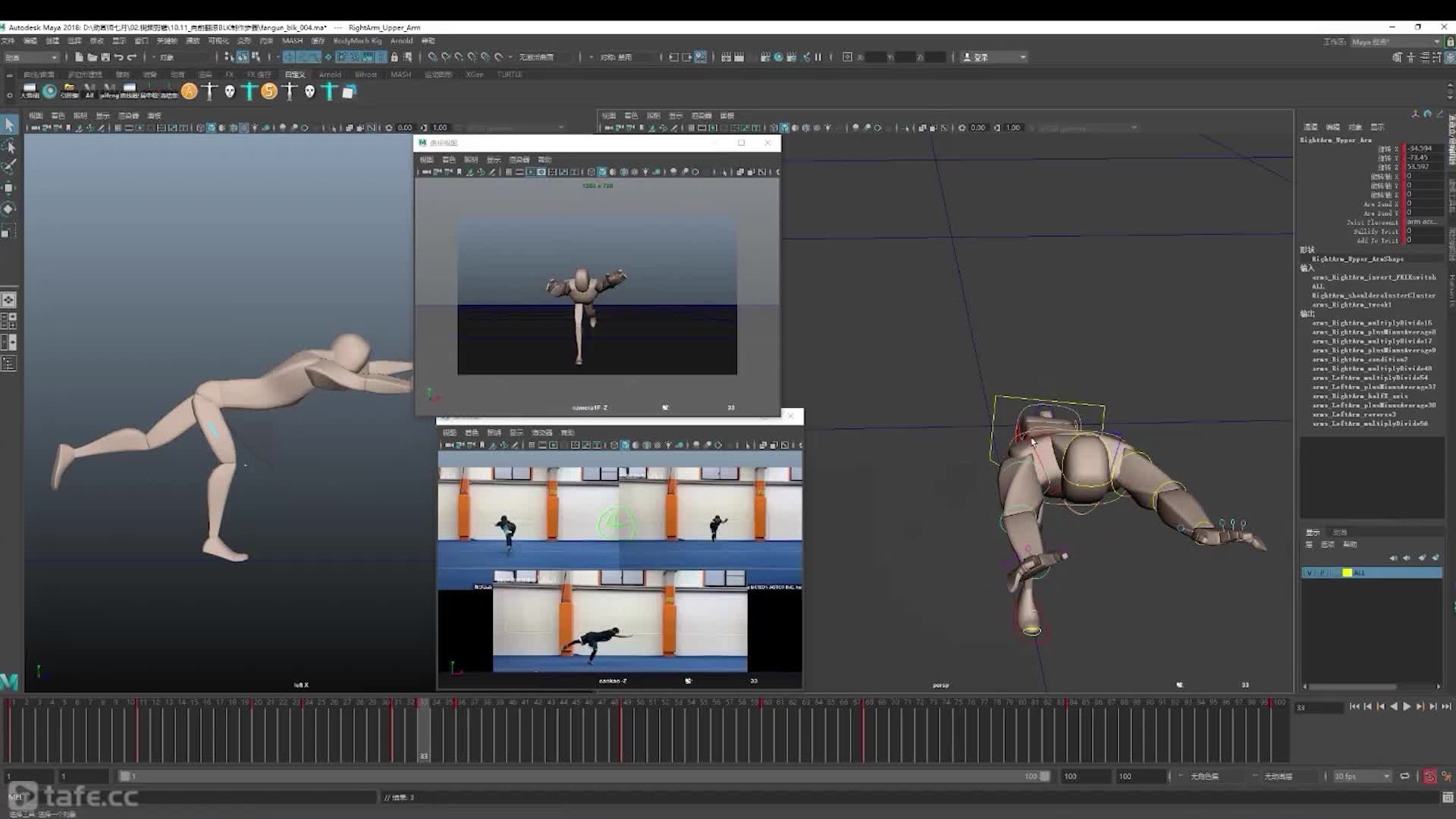Click the white cube shelf icon
This screenshot has height=819, width=1456.
coord(349,92)
